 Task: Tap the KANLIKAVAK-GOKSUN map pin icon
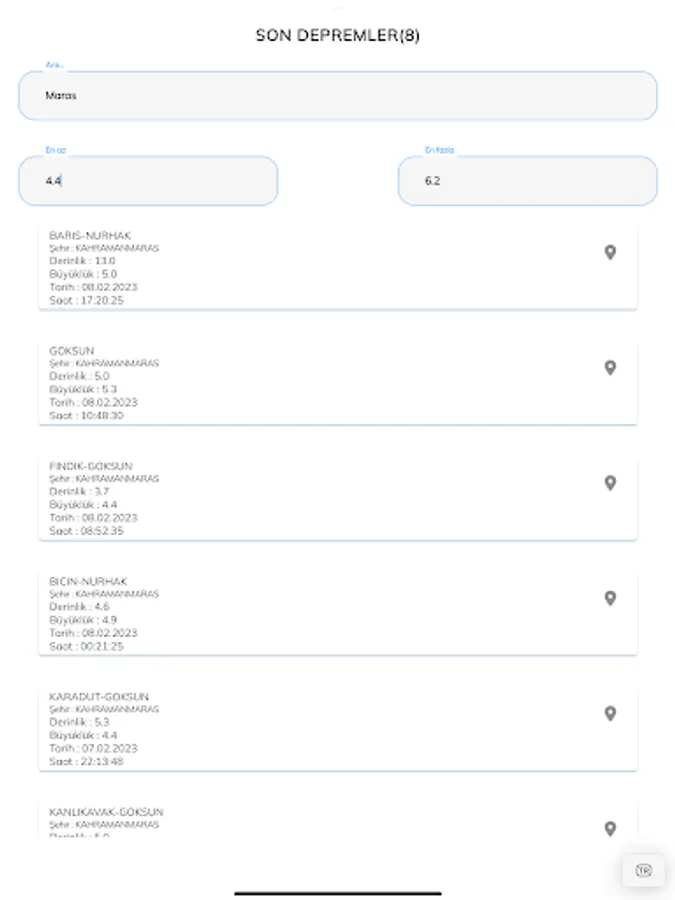(610, 828)
